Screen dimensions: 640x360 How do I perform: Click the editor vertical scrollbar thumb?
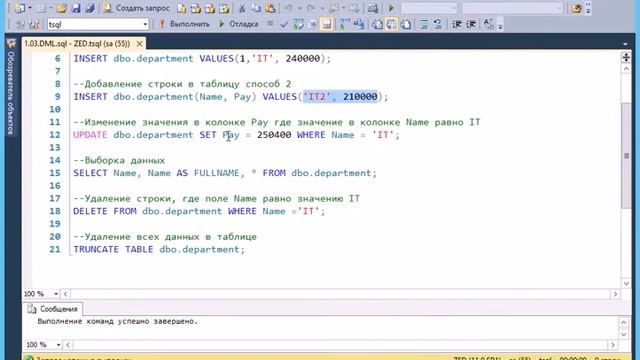point(626,155)
